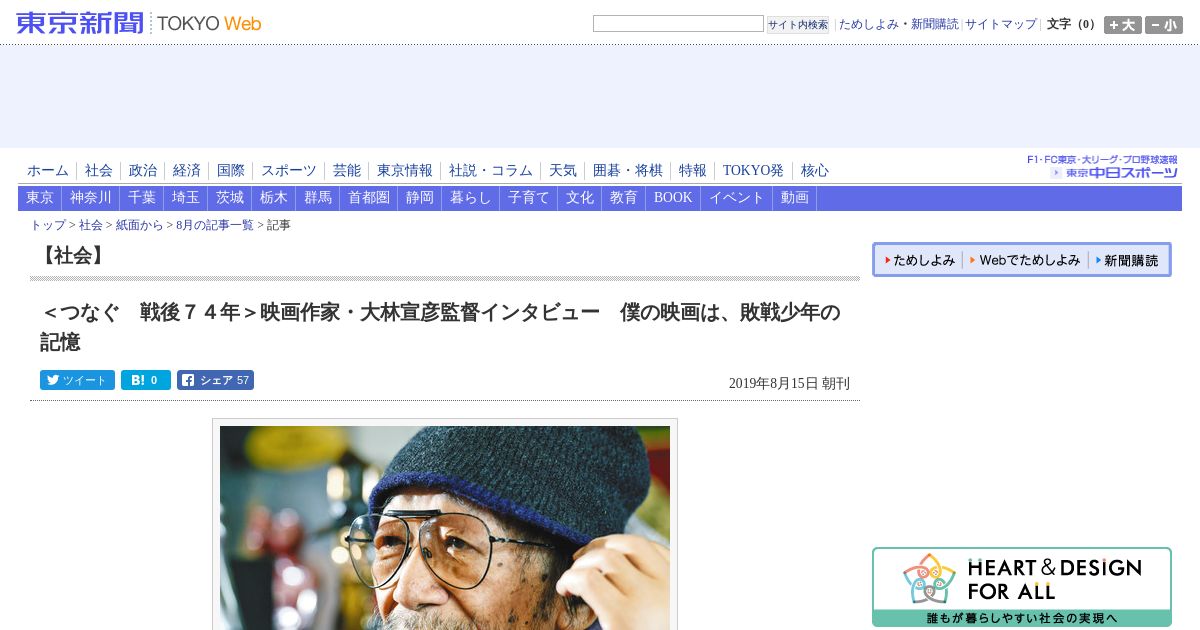Open the 経済 section

pos(187,171)
